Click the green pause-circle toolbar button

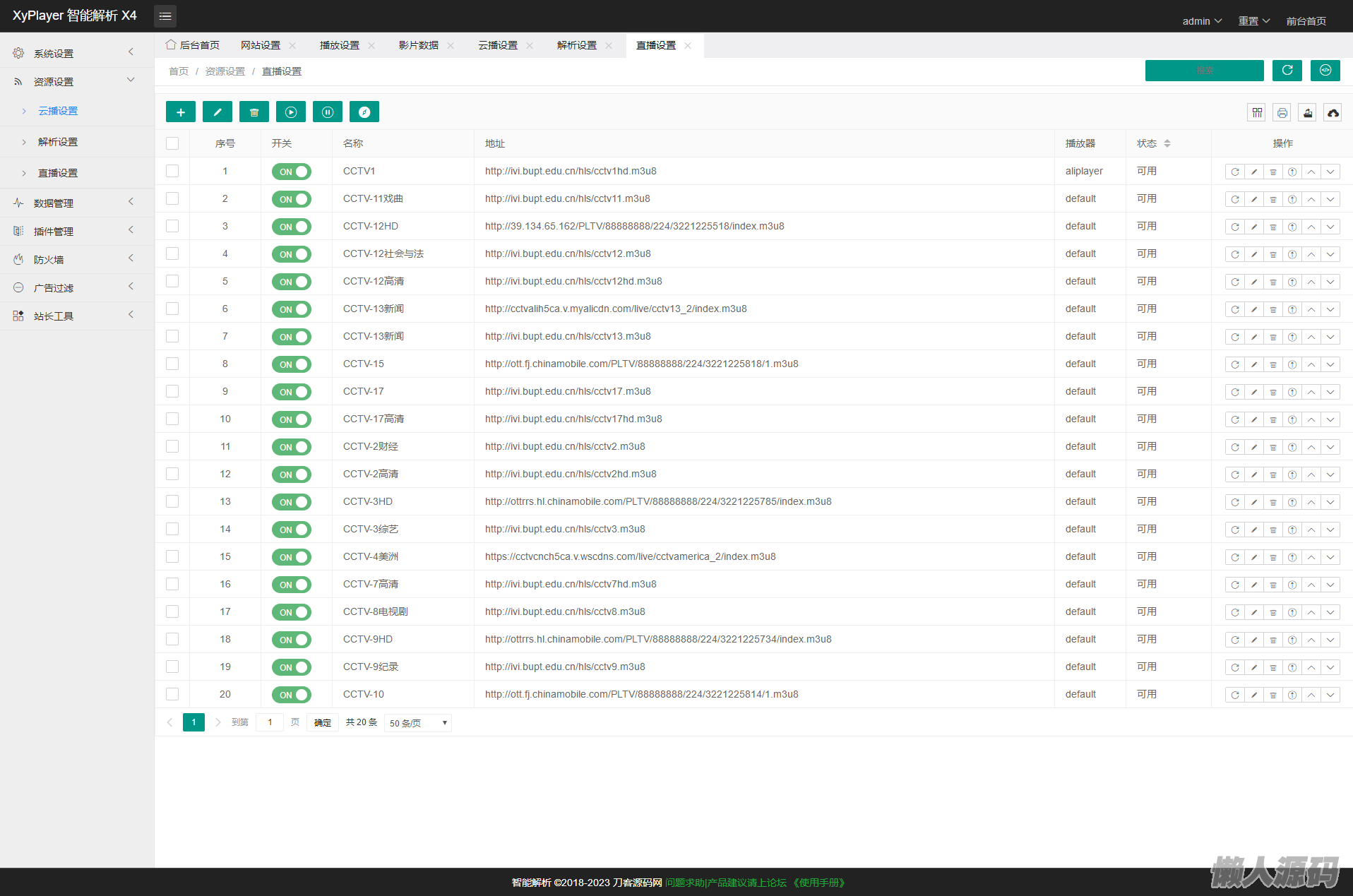328,112
